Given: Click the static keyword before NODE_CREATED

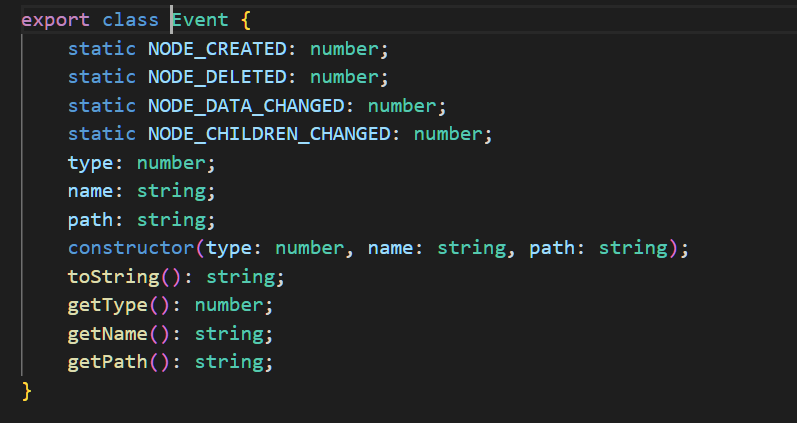Looking at the screenshot, I should click(x=102, y=49).
